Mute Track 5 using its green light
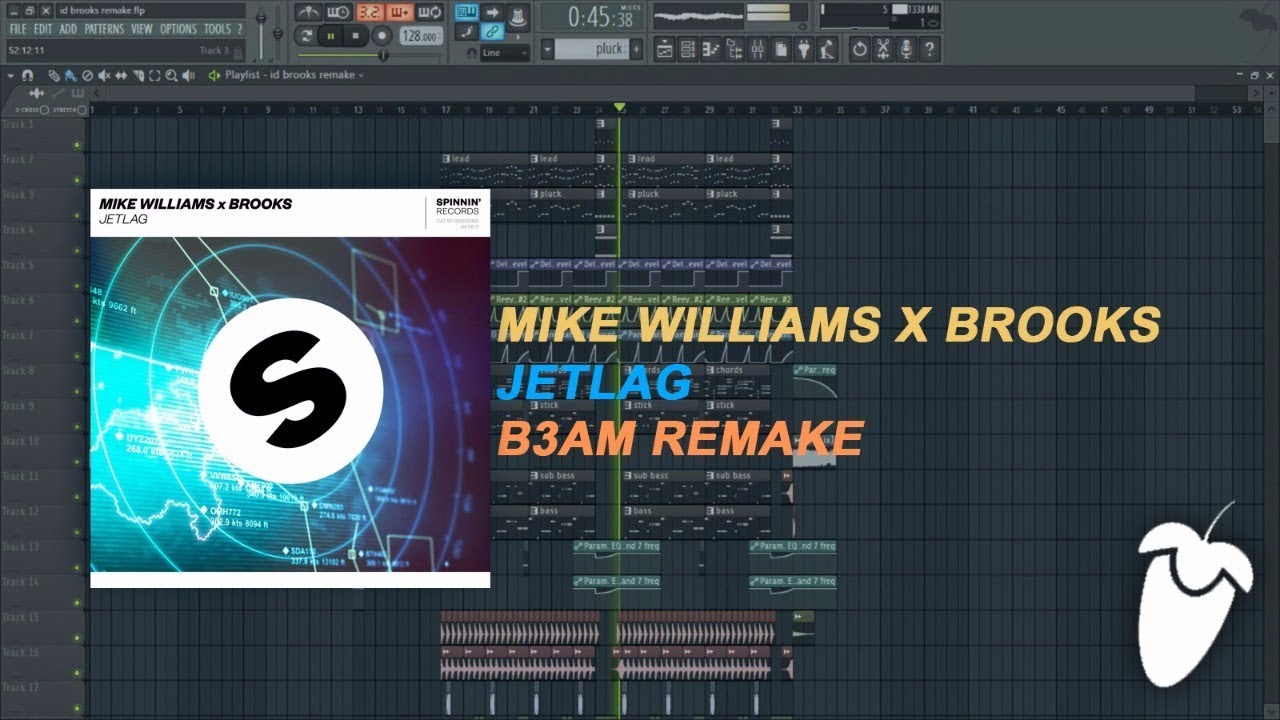The image size is (1280, 720). pos(76,286)
